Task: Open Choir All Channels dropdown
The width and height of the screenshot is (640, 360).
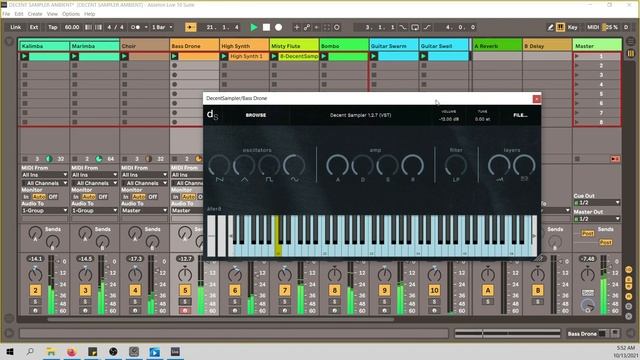Action: click(x=144, y=183)
